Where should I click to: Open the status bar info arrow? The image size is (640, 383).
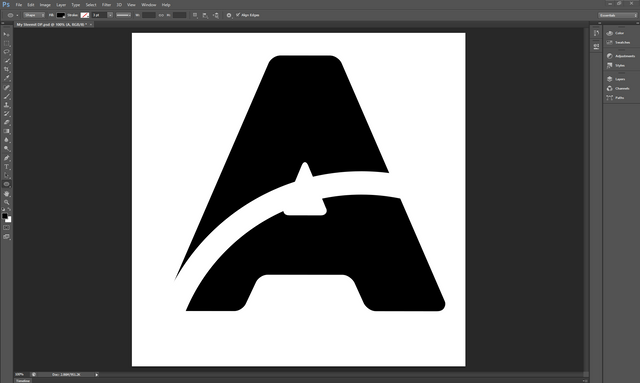[97, 374]
